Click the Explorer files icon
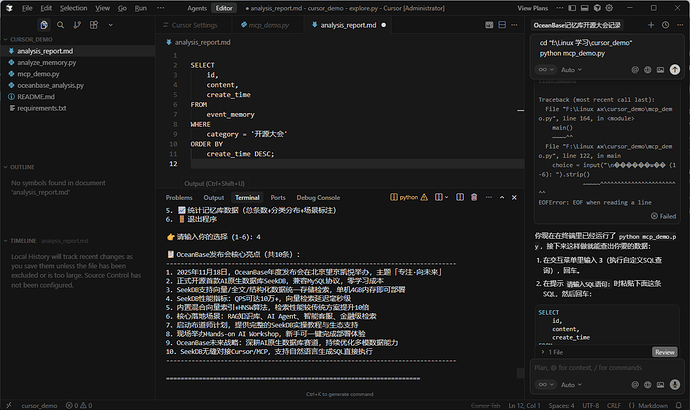 tap(45, 24)
